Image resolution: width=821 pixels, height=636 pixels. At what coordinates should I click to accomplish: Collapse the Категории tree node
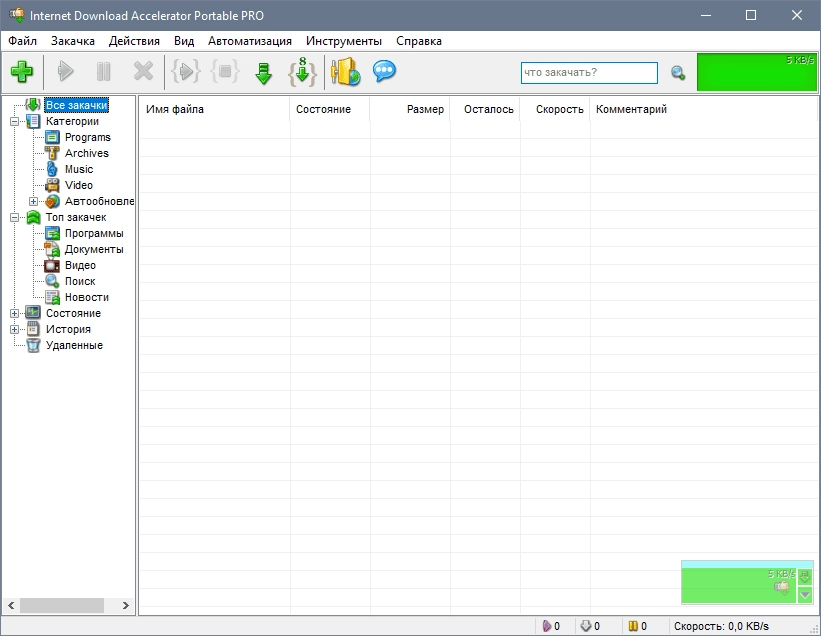pyautogui.click(x=15, y=121)
